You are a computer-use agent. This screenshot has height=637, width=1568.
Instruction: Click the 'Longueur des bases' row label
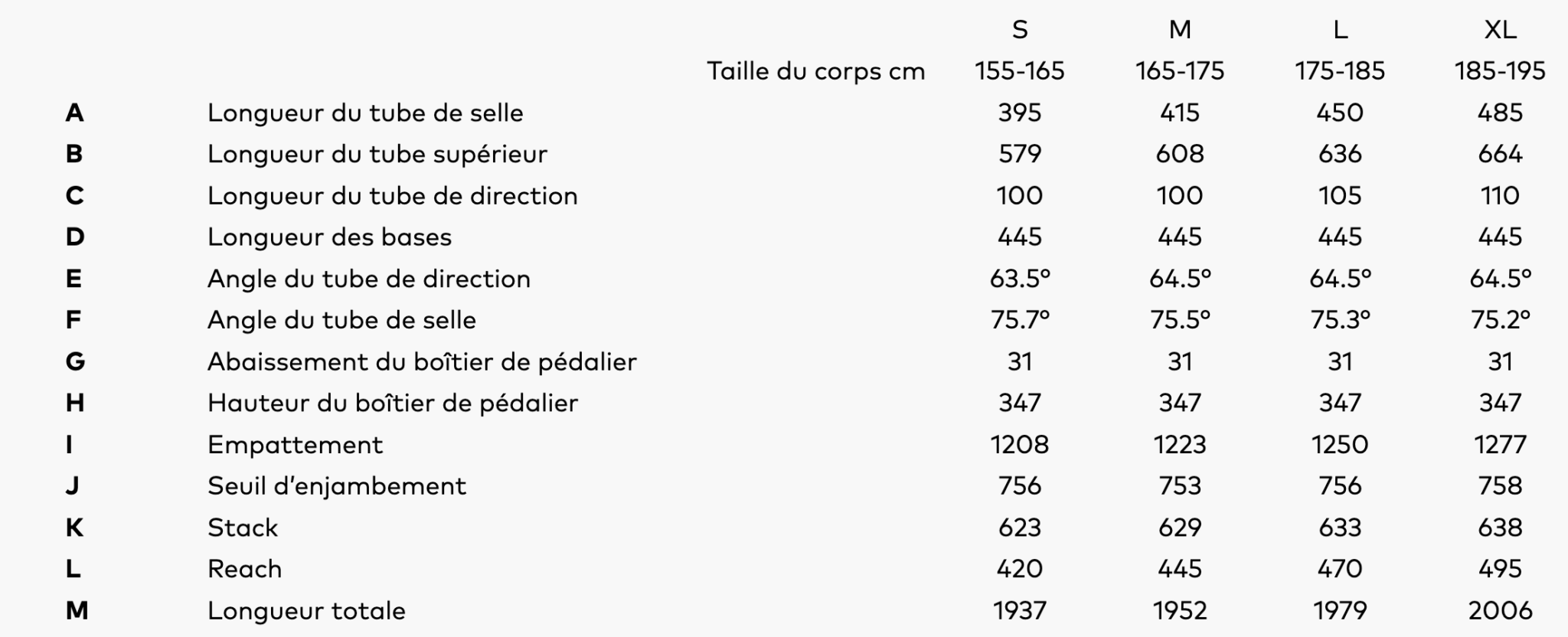point(329,237)
